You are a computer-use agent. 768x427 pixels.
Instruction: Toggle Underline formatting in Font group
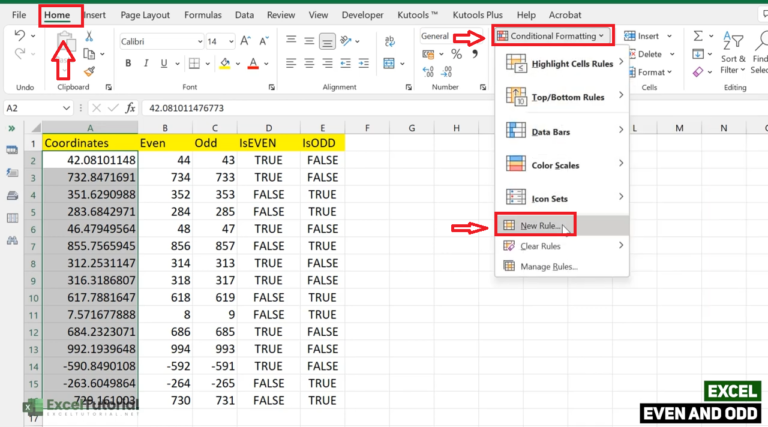(162, 64)
